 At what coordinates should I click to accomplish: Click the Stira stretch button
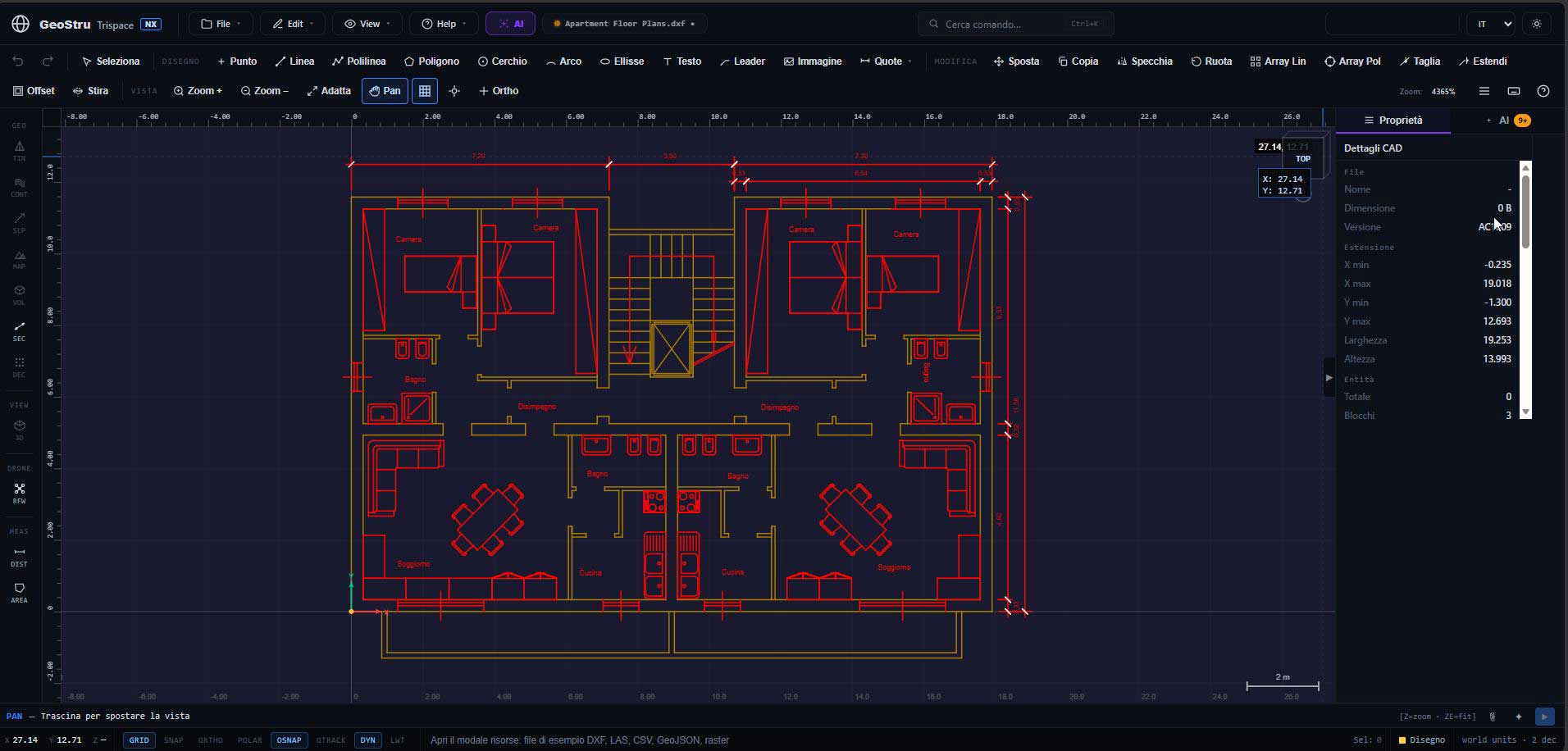pos(90,91)
